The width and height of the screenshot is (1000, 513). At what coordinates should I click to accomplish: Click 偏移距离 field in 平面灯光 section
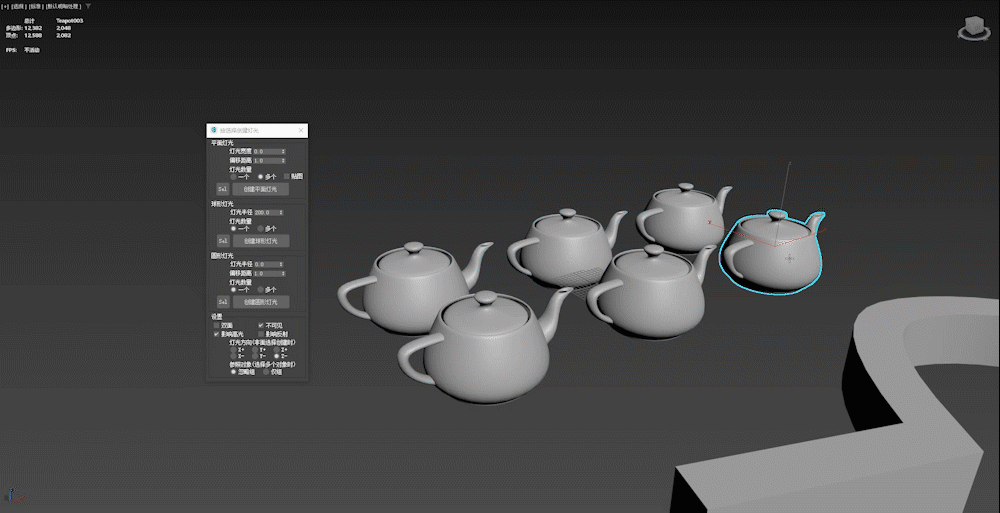[x=267, y=161]
